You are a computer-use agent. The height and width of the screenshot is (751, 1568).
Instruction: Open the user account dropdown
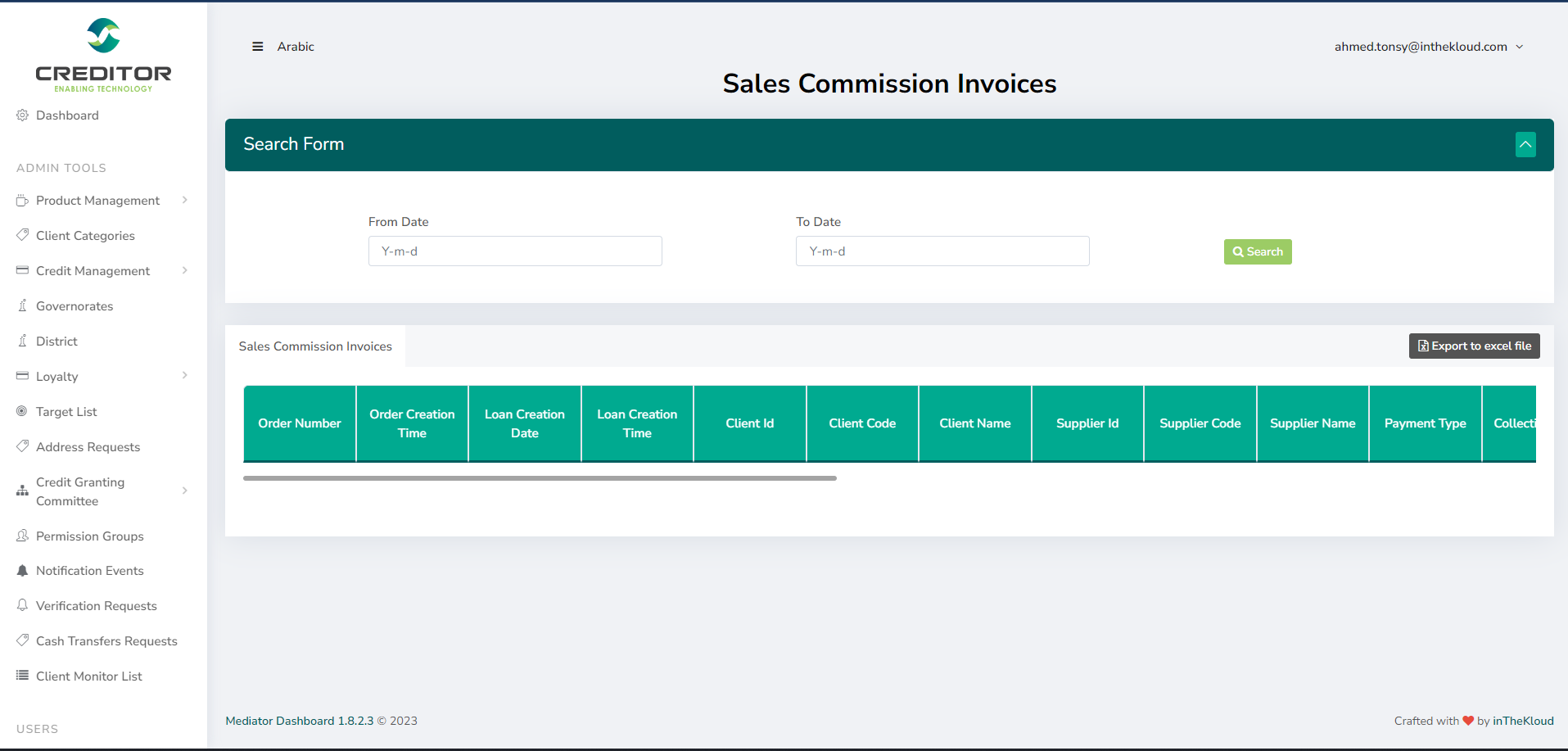tap(1428, 47)
